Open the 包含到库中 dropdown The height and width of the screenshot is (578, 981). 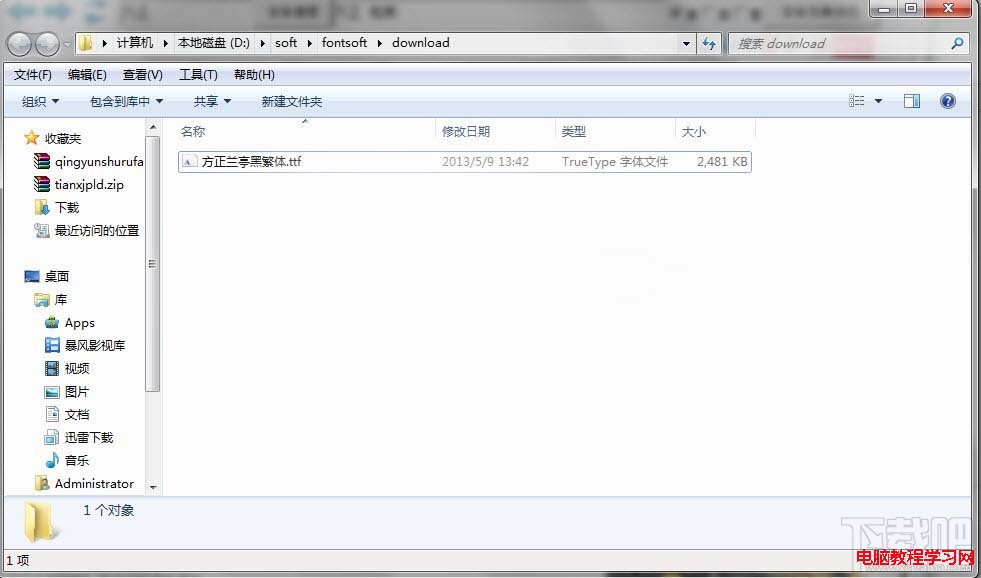126,101
